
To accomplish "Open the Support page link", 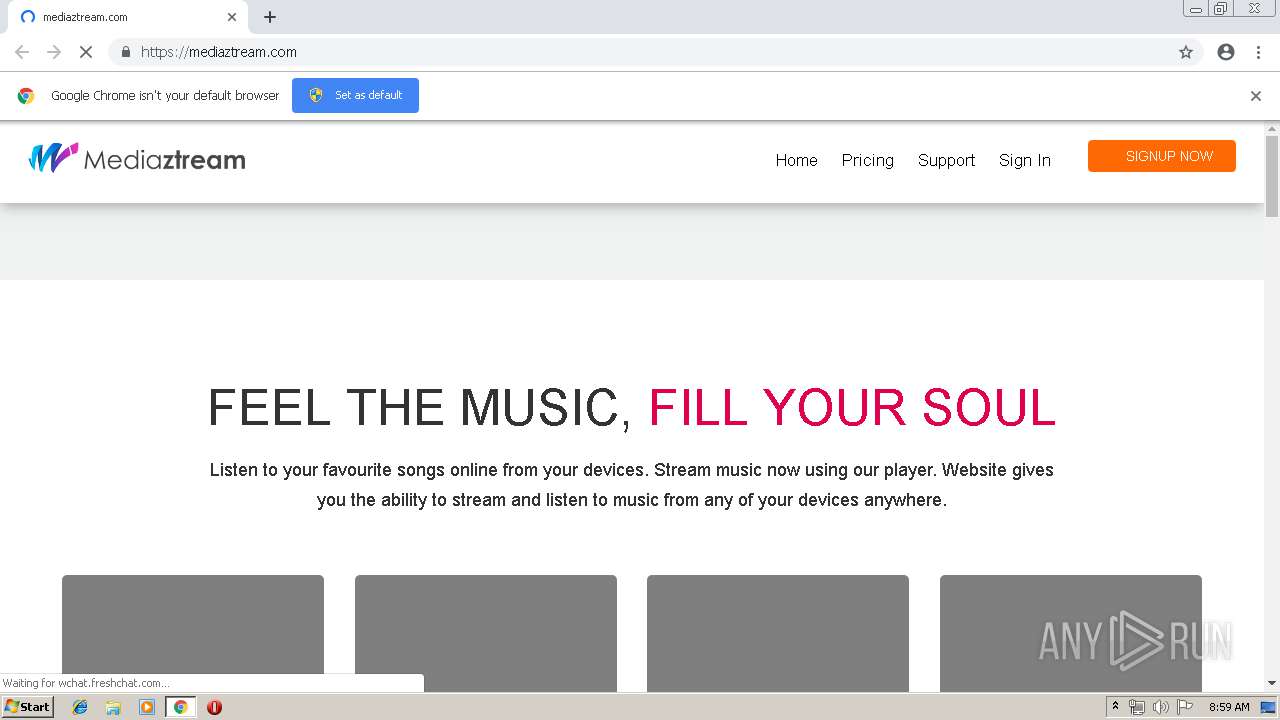I will coord(946,160).
